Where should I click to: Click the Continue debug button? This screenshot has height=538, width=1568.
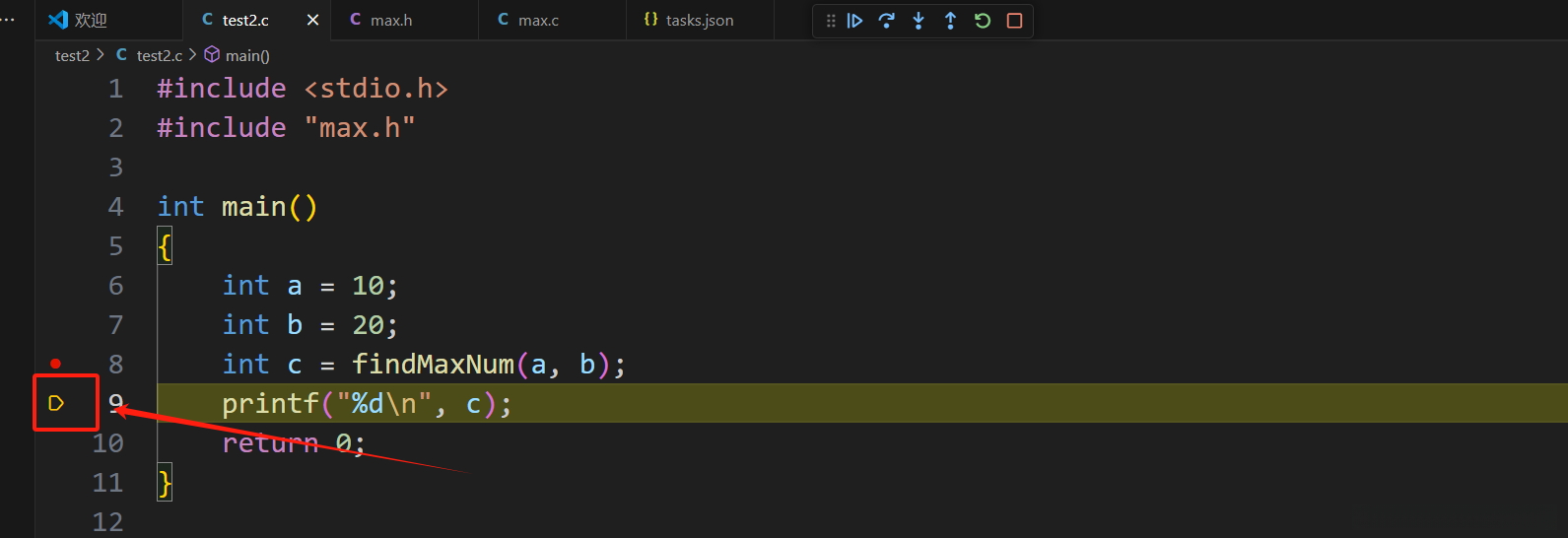(x=854, y=21)
